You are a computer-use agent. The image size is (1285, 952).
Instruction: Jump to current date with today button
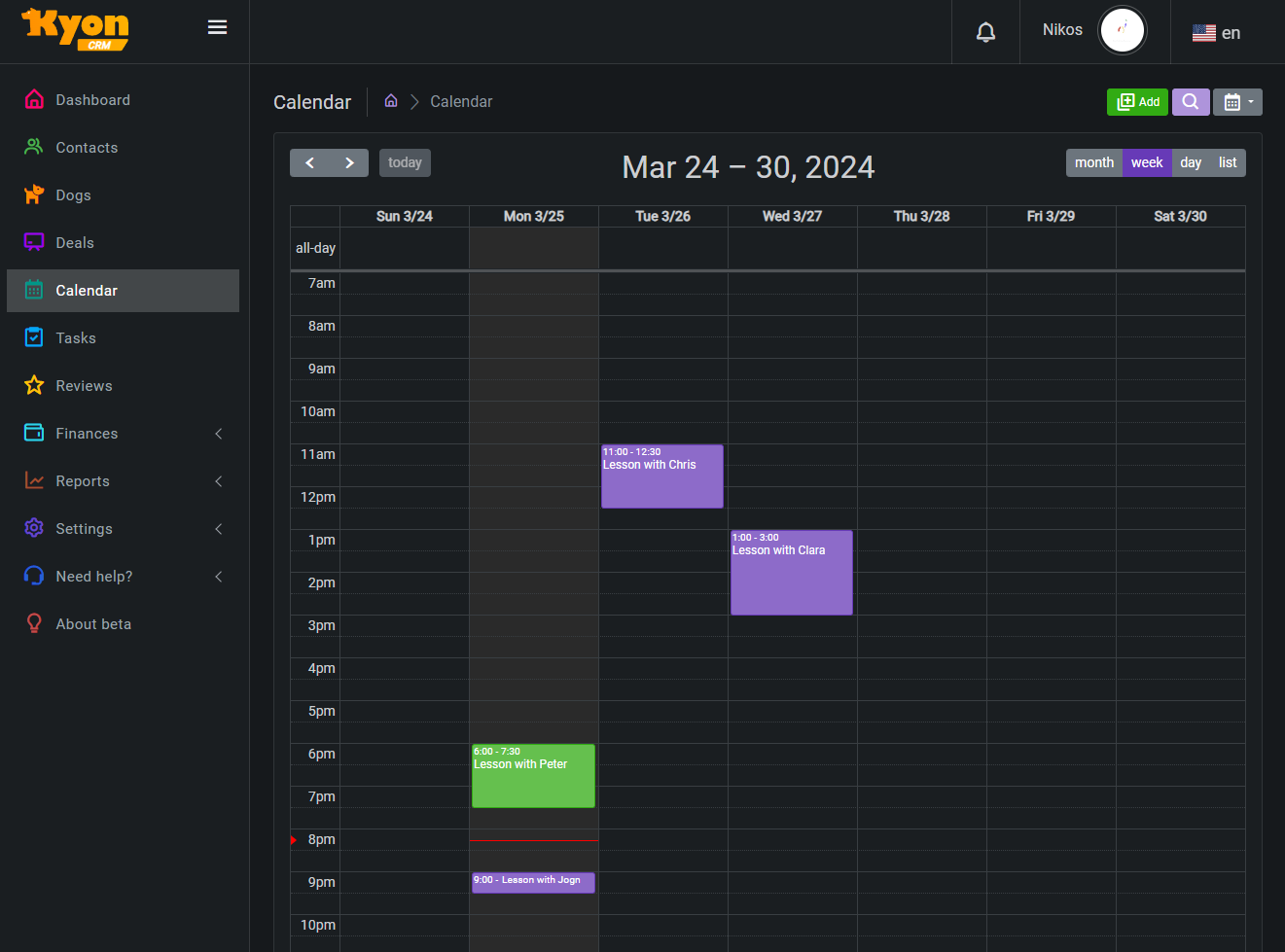(x=405, y=163)
